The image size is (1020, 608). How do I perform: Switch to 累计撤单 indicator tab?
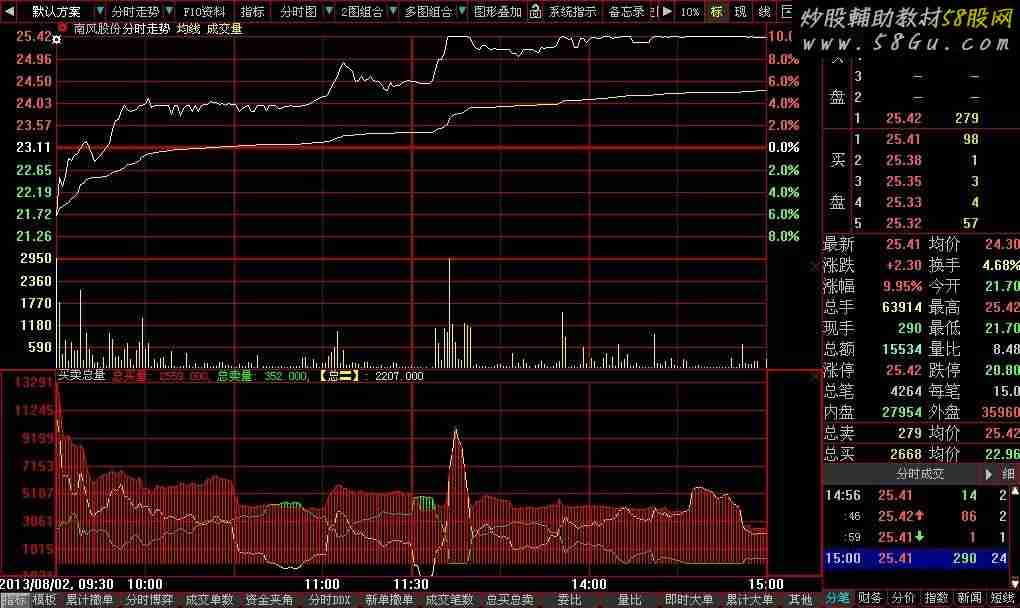(89, 600)
